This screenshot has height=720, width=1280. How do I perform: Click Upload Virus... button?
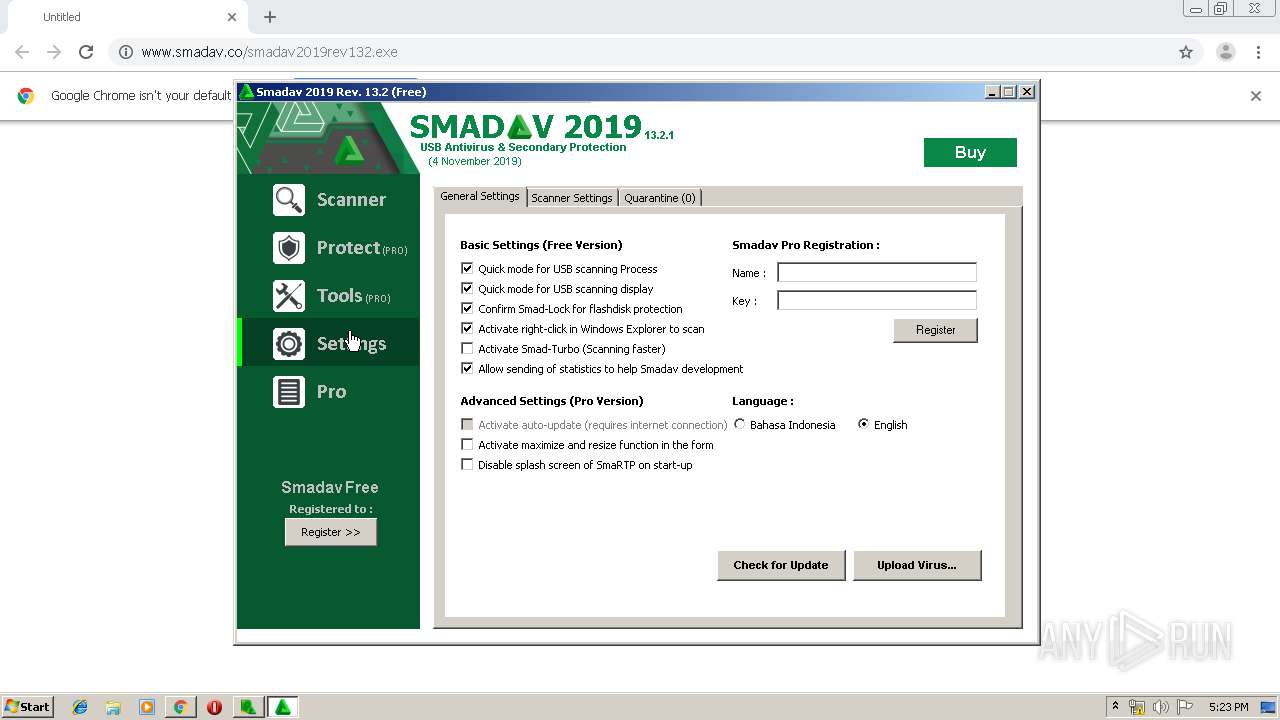click(917, 565)
